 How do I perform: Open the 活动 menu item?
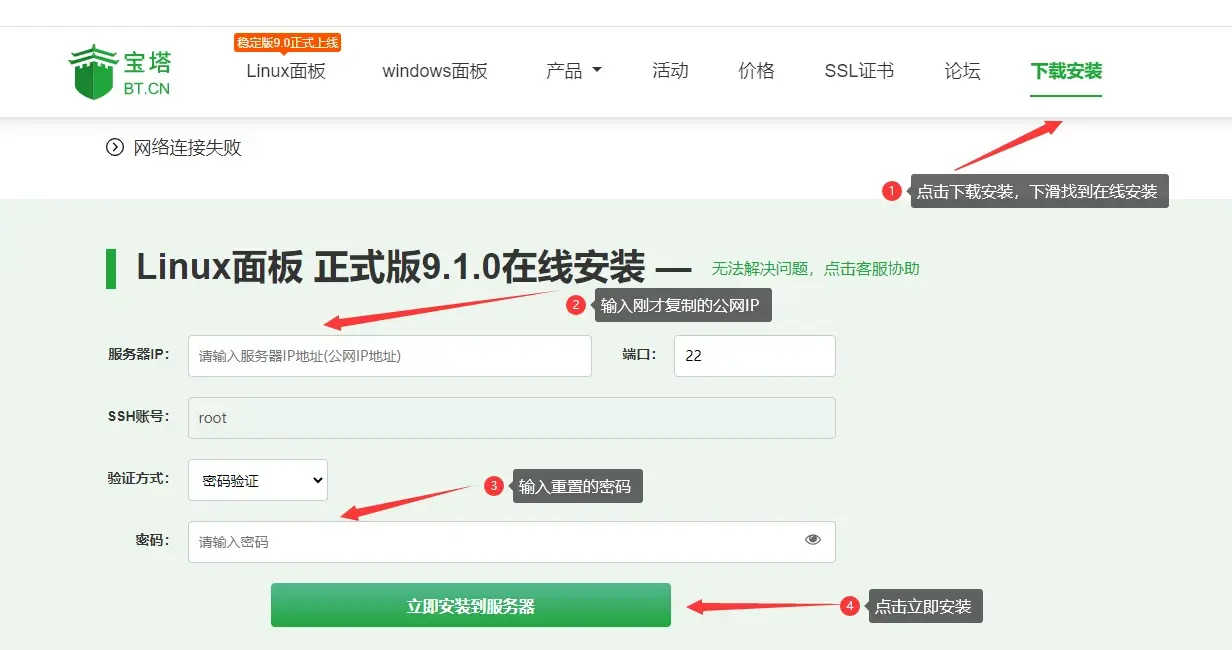click(x=670, y=71)
